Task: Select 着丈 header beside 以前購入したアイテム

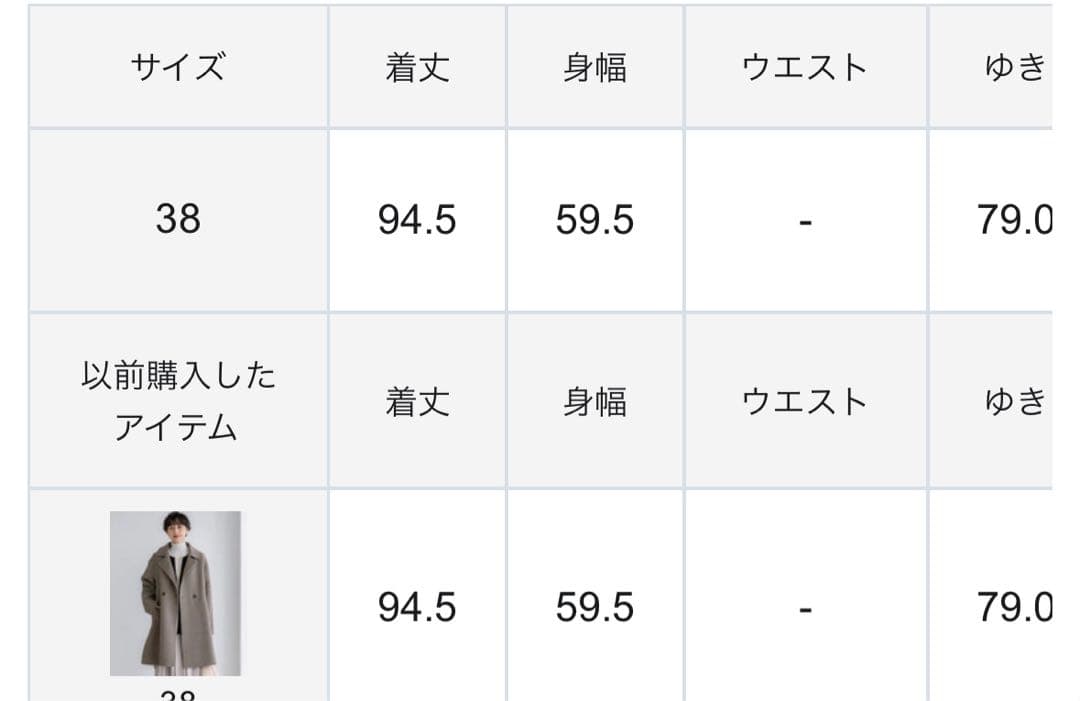Action: pyautogui.click(x=417, y=402)
